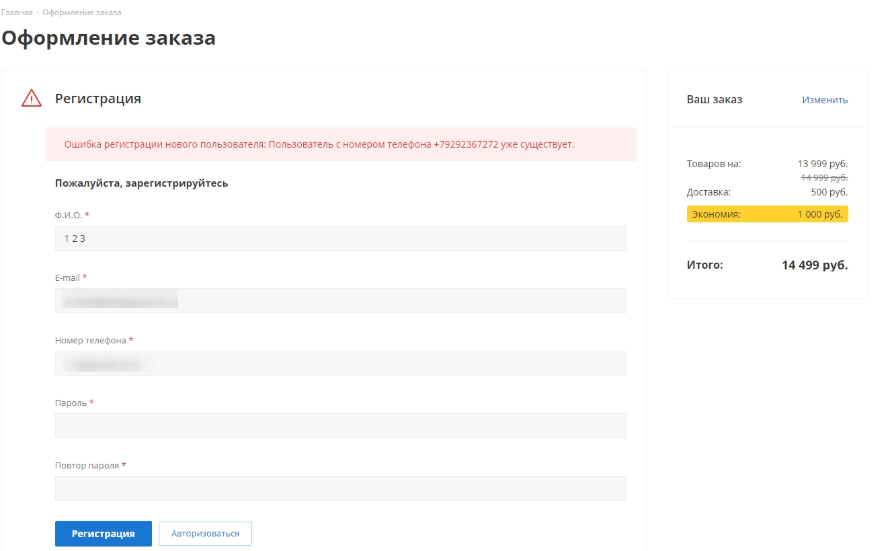Image resolution: width=878 pixels, height=551 pixels.
Task: Click the 14 499 руб. total
Action: (x=815, y=265)
